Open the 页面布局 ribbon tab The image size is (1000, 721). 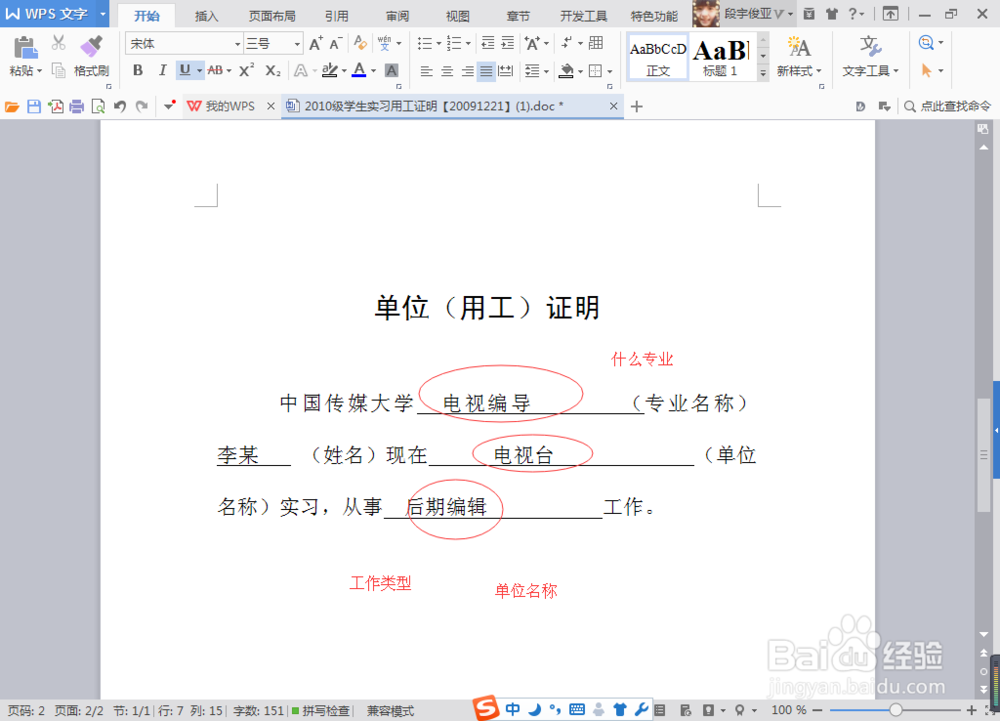coord(272,16)
